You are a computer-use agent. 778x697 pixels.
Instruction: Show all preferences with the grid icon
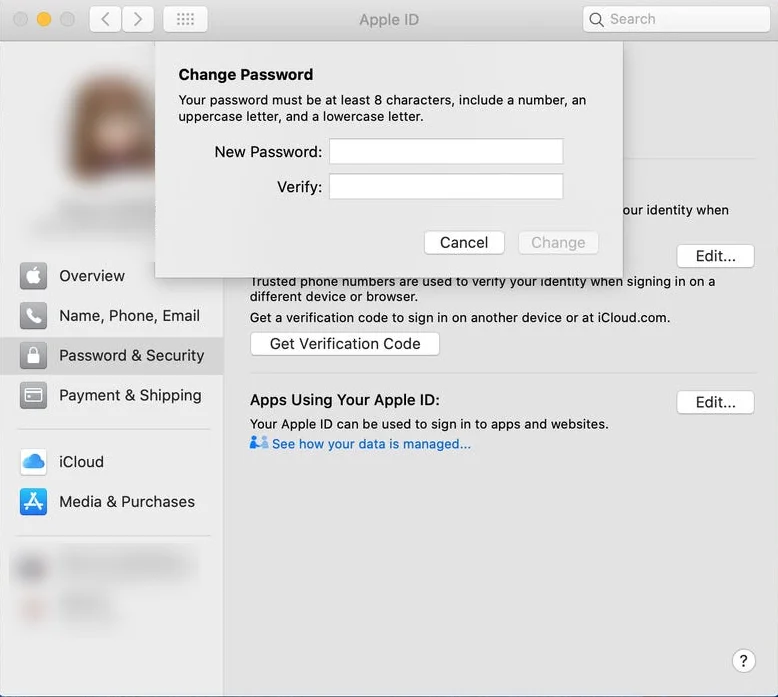185,19
